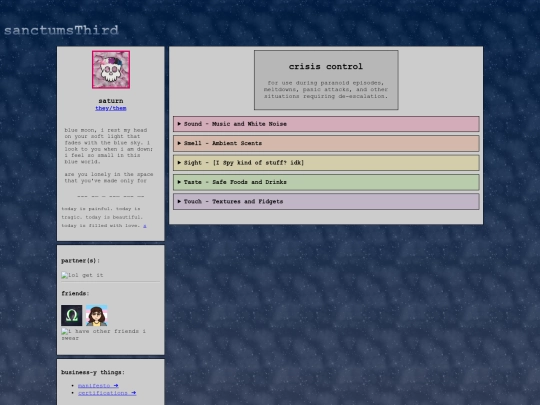This screenshot has width=540, height=405.
Task: Expand the Taste - Safe Foods and Drinks section
Action: coord(326,182)
